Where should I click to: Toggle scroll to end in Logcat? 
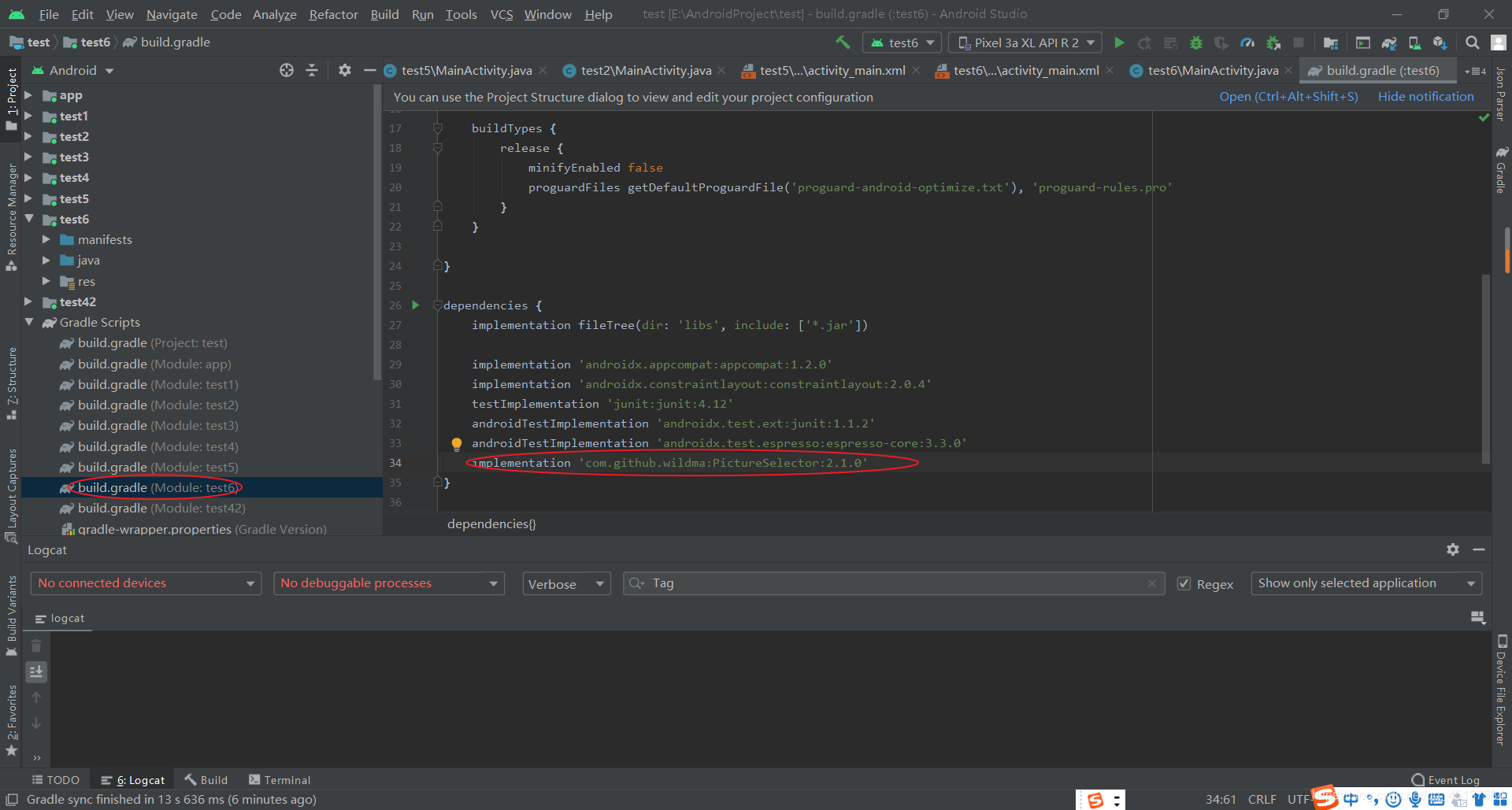click(x=36, y=671)
